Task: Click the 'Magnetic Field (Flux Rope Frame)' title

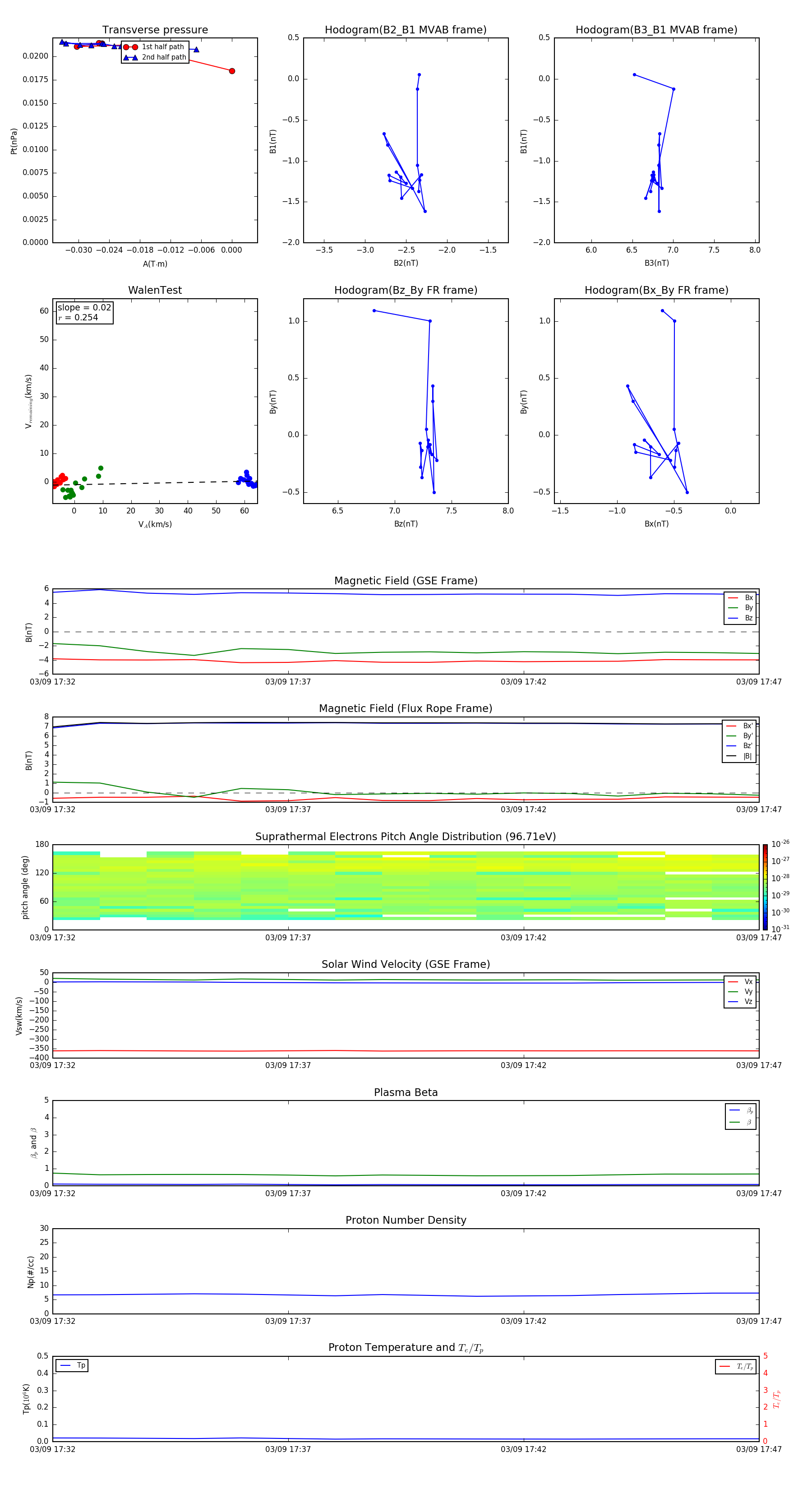Action: 406,709
